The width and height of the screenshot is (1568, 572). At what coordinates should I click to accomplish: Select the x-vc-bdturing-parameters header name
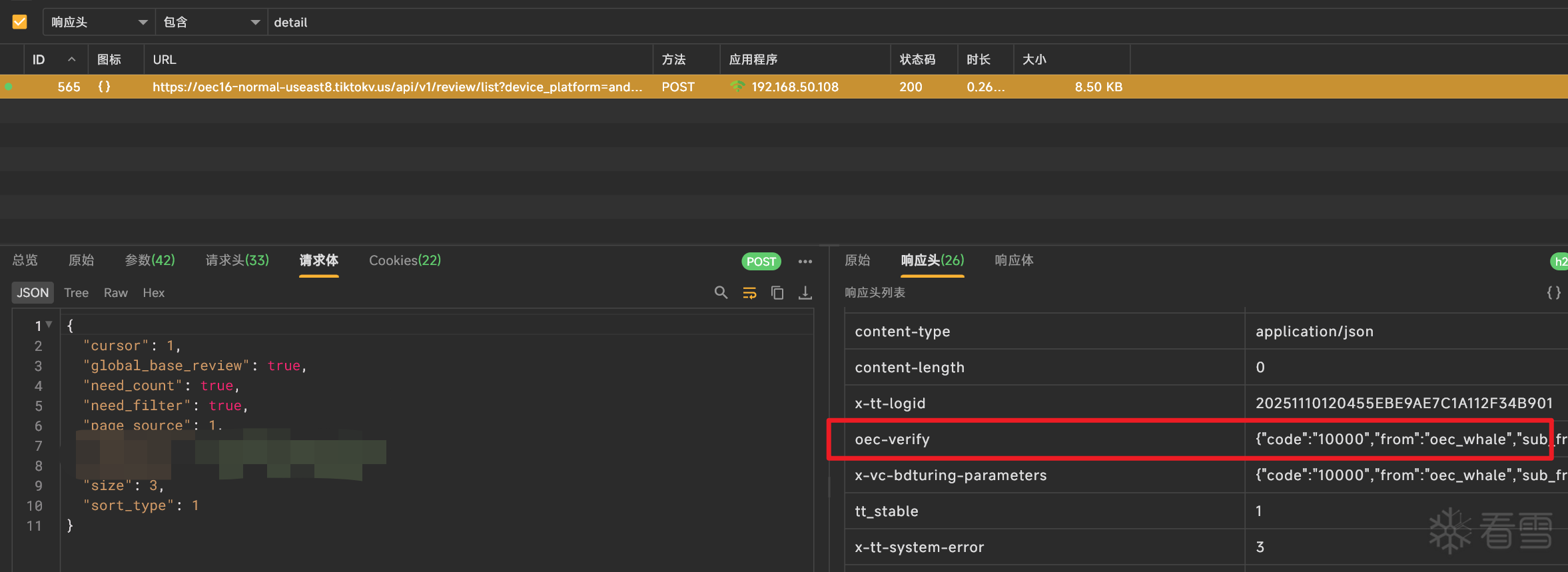point(951,475)
